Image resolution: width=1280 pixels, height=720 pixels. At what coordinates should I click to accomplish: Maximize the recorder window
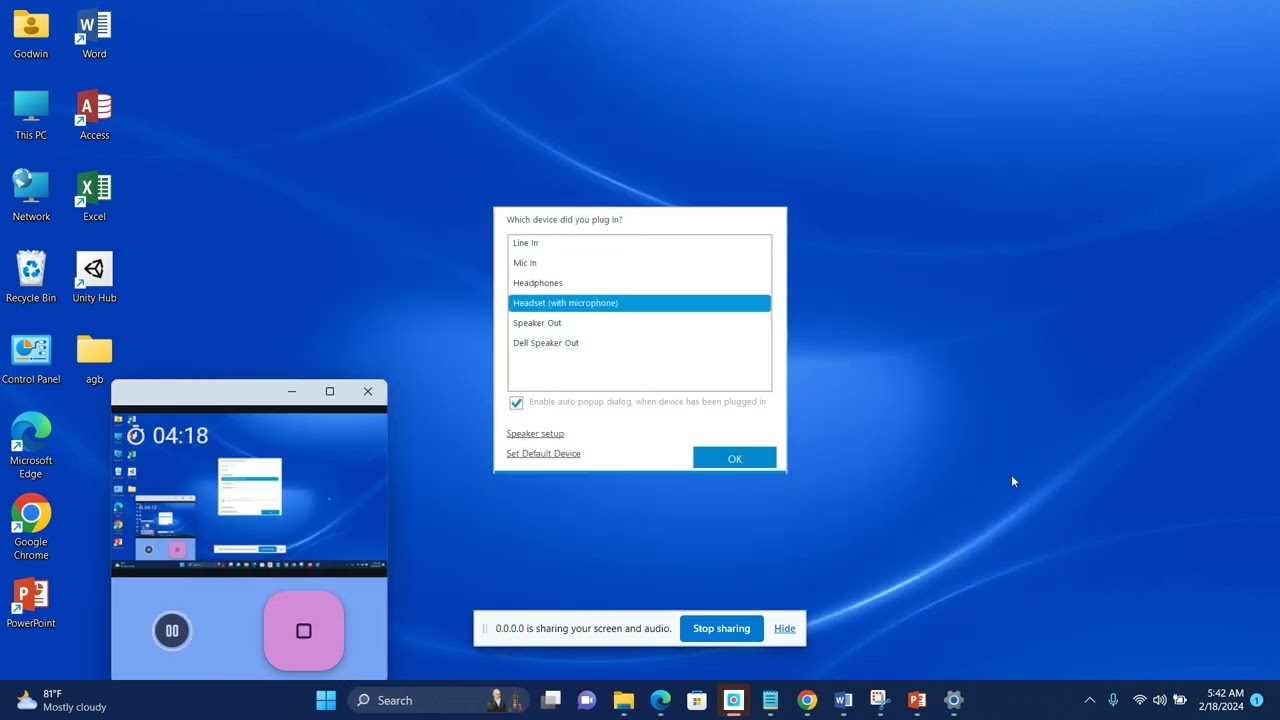click(x=330, y=392)
